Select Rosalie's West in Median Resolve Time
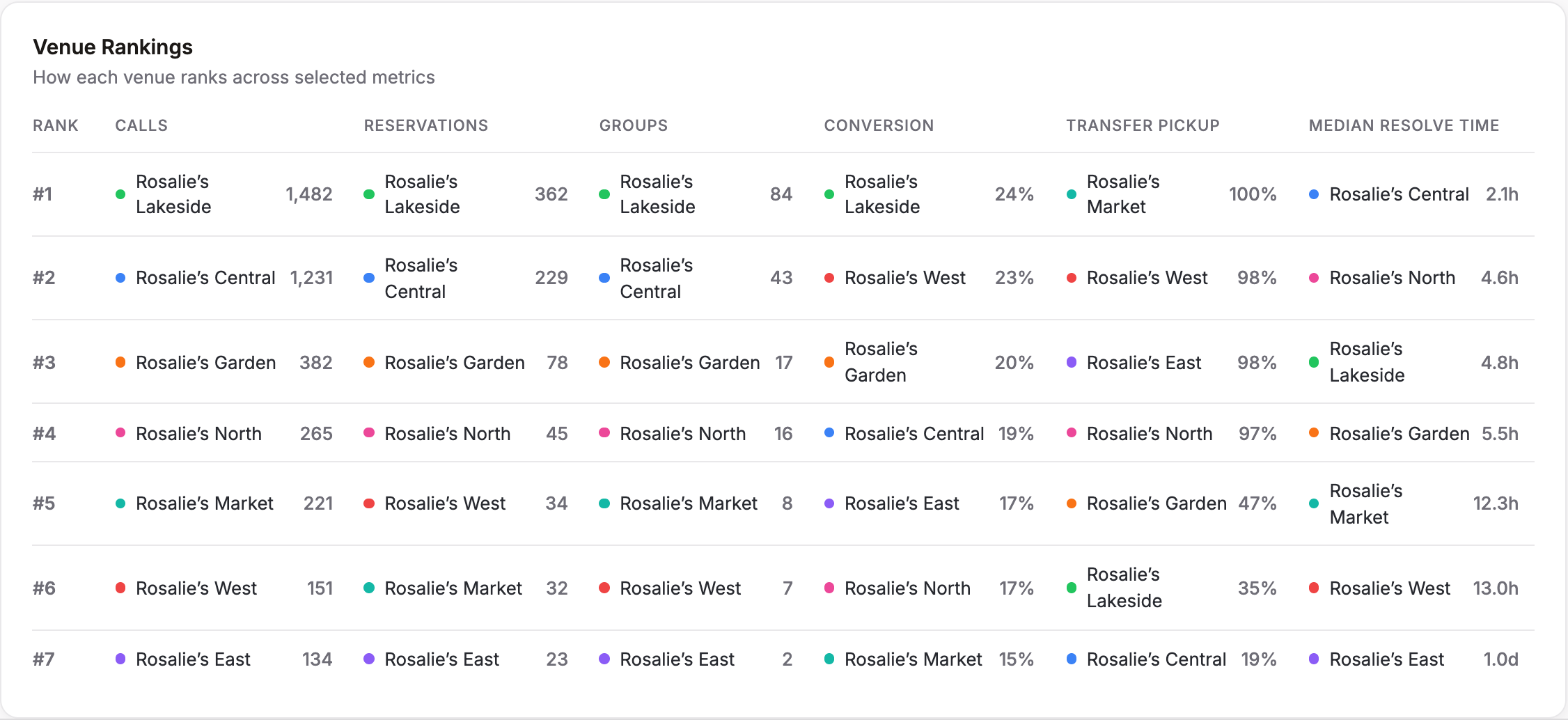Viewport: 1568px width, 720px height. 1390,588
